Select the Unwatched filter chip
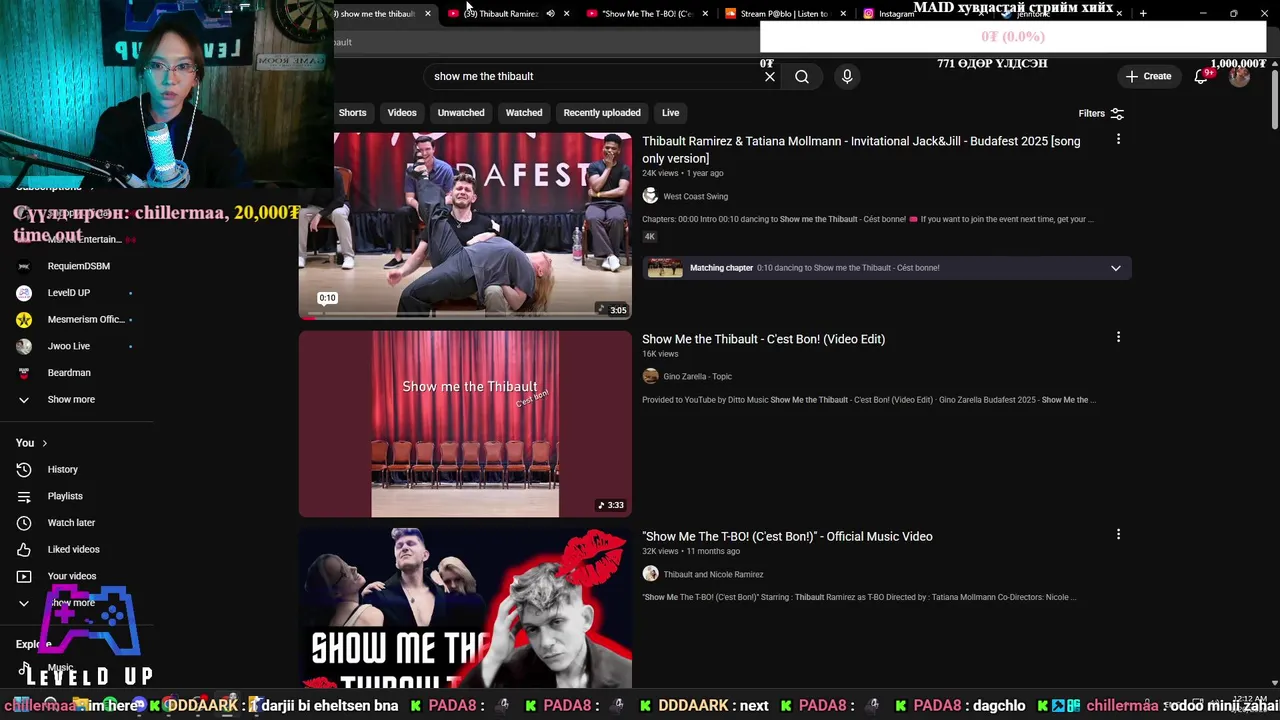The image size is (1280, 720). click(461, 113)
